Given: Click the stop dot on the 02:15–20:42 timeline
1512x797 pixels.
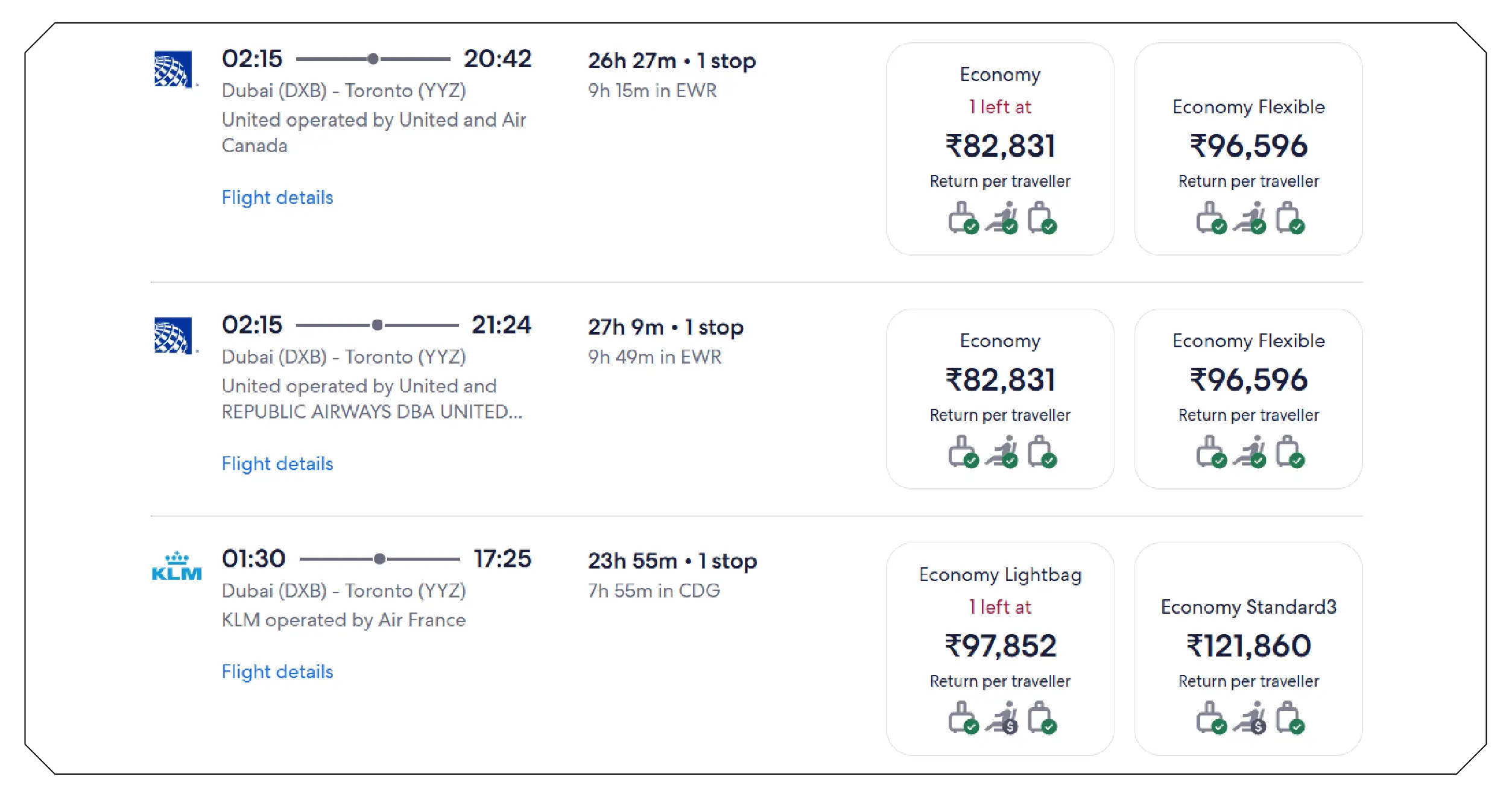Looking at the screenshot, I should (373, 58).
